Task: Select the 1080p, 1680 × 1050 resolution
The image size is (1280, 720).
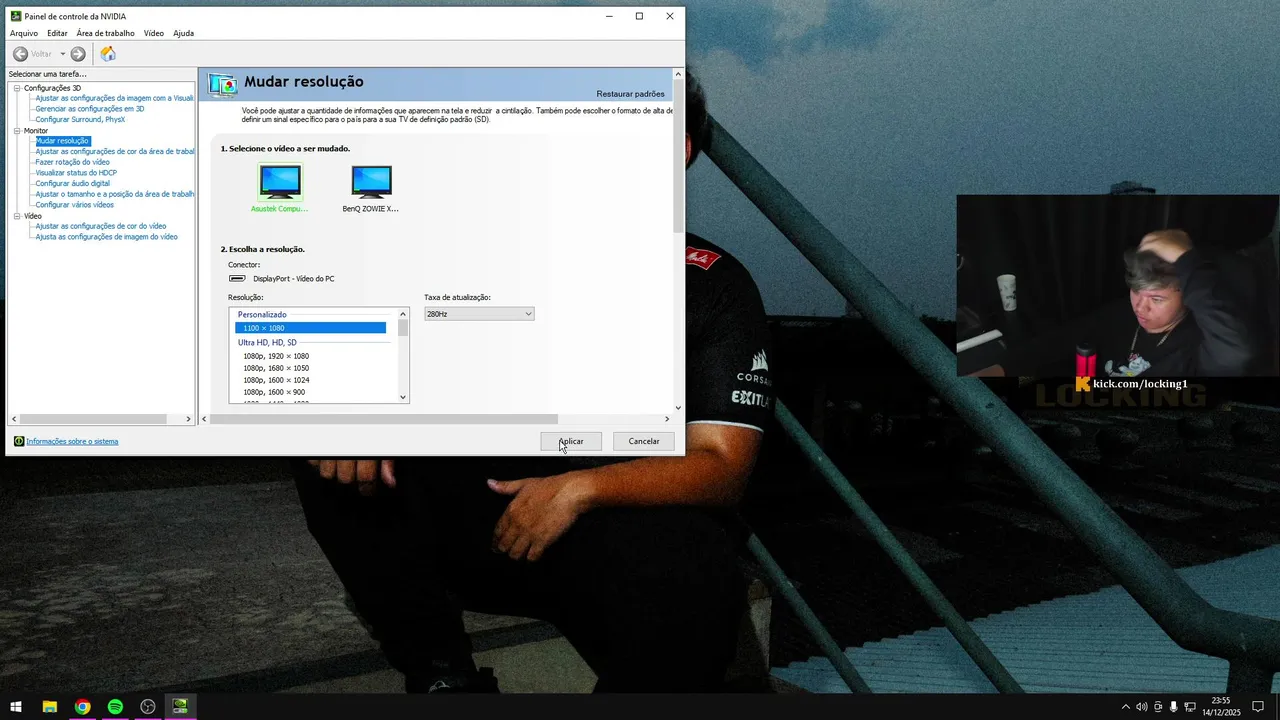Action: click(276, 368)
